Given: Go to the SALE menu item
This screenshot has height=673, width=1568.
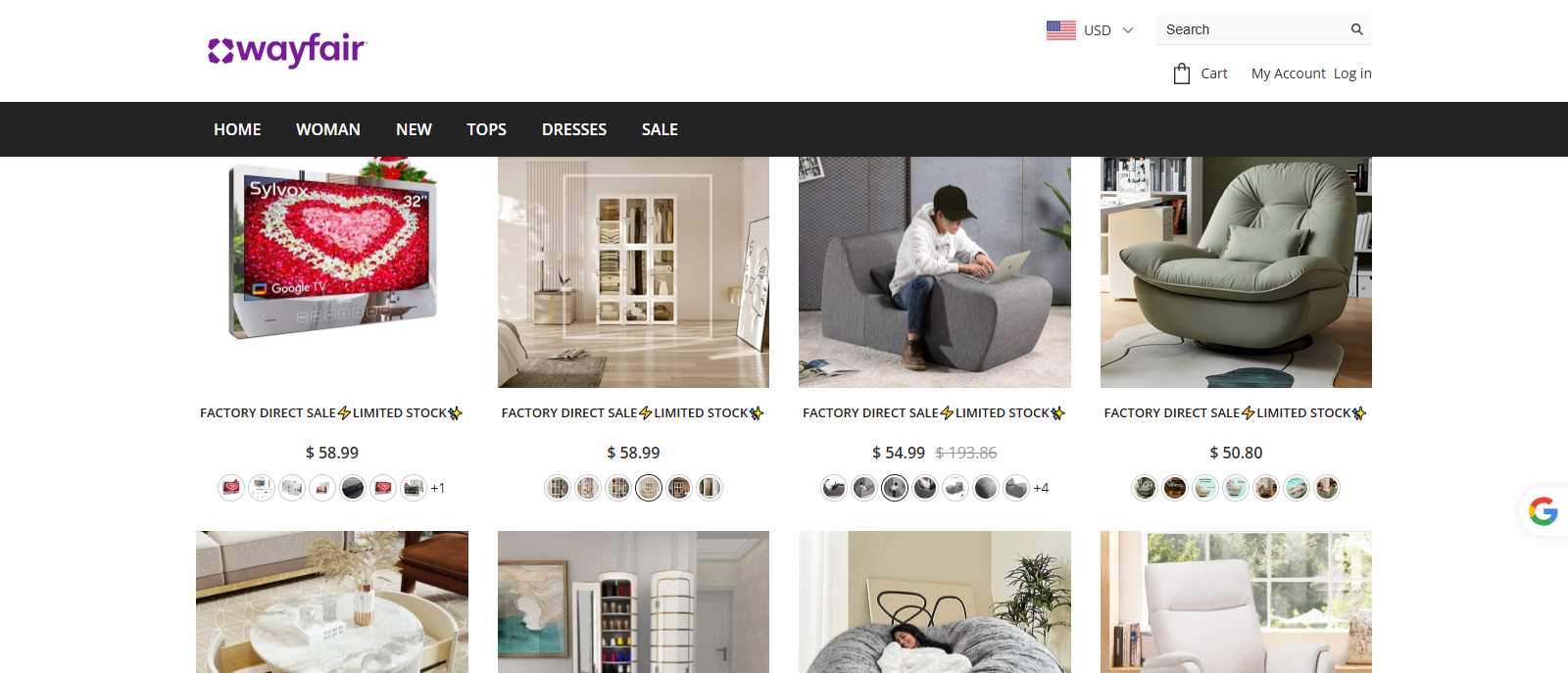Looking at the screenshot, I should click(x=660, y=129).
